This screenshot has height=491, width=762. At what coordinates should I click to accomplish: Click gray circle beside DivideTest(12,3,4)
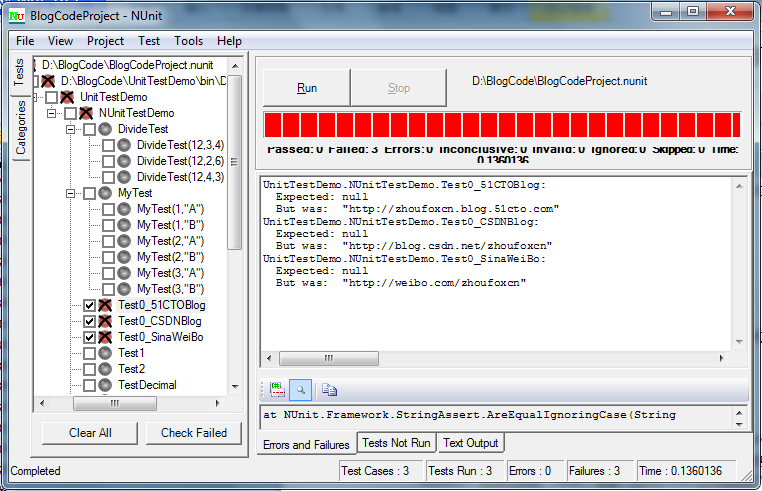click(x=124, y=145)
